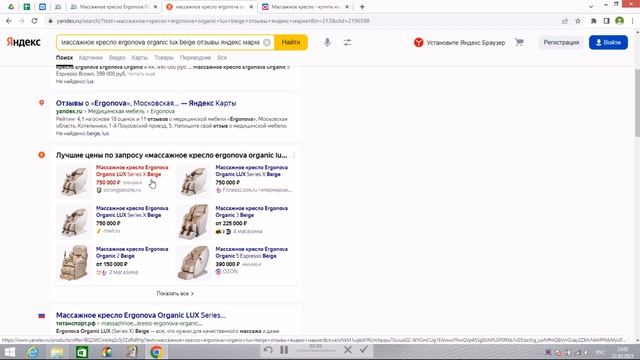
Task: Open the Ergonova Organic 5 Espresso Beige offer
Action: 251,252
